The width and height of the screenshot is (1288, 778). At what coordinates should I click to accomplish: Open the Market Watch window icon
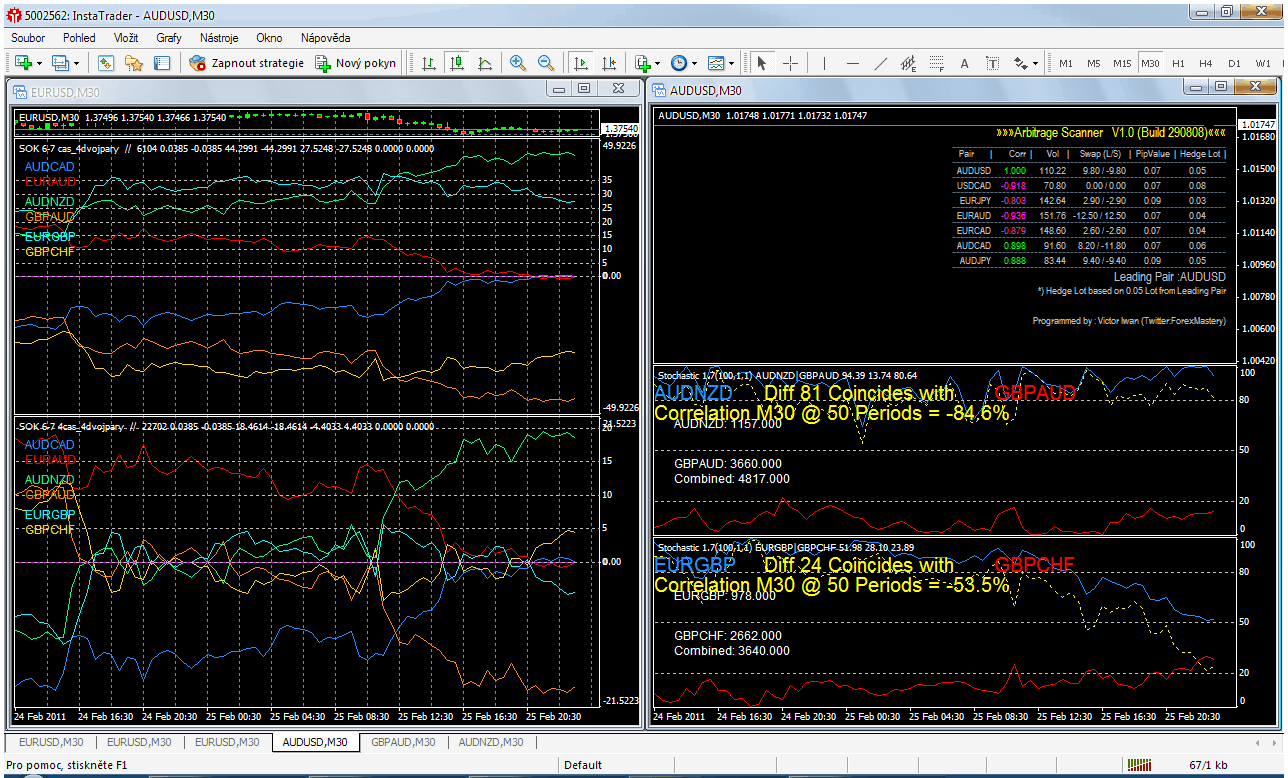coord(106,63)
